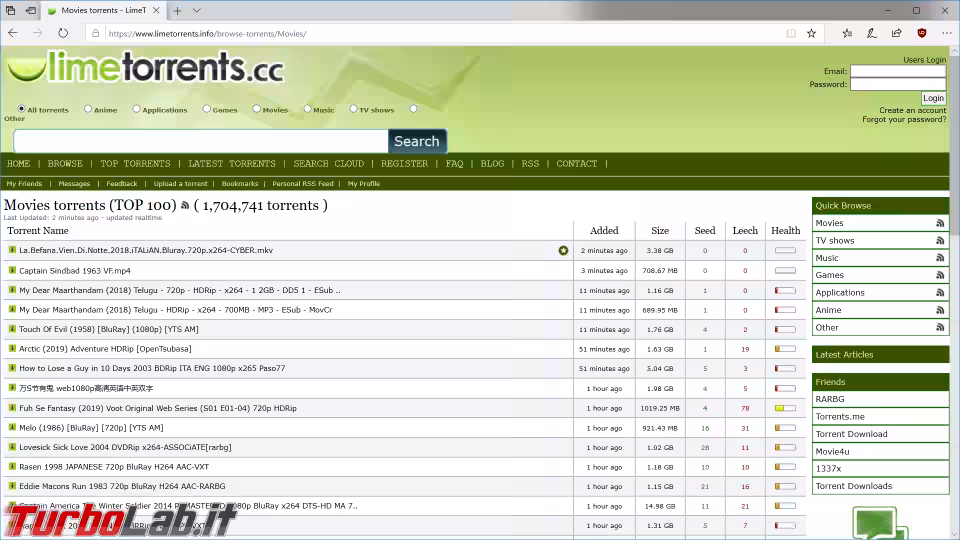Click the Password input field
This screenshot has height=540, width=960.
coord(898,84)
